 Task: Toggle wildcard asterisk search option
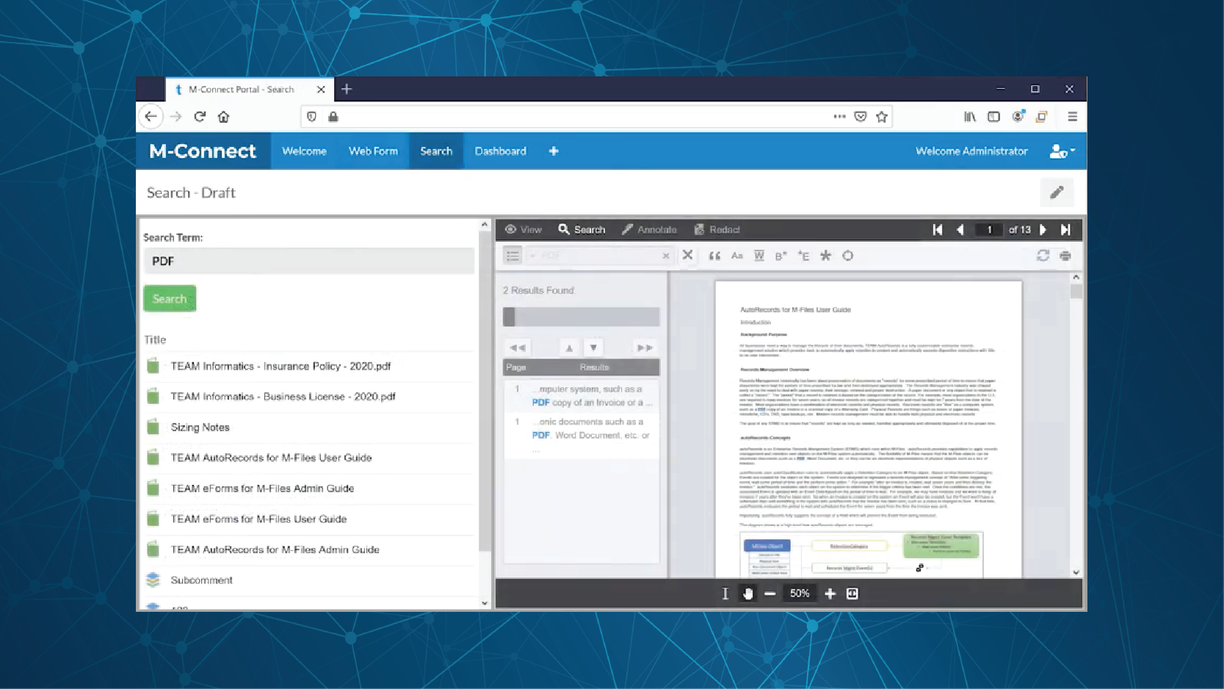tap(825, 256)
